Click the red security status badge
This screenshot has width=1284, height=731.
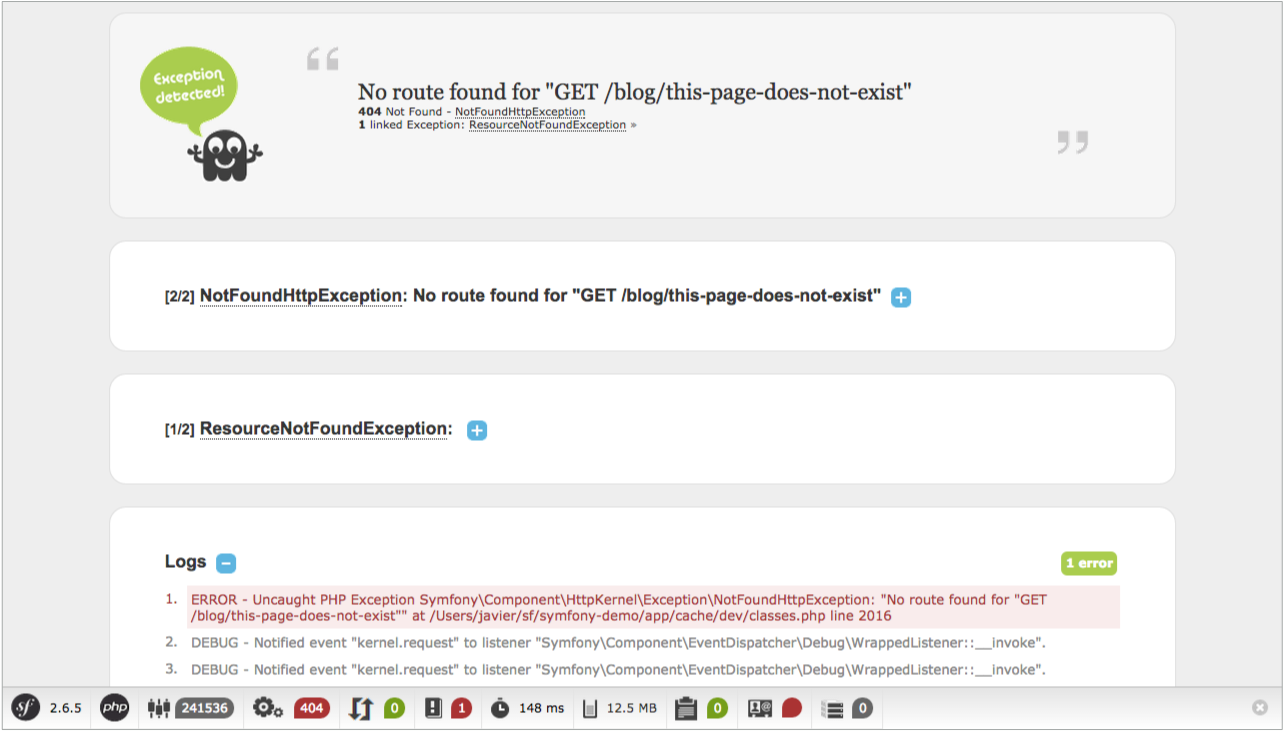[x=792, y=708]
